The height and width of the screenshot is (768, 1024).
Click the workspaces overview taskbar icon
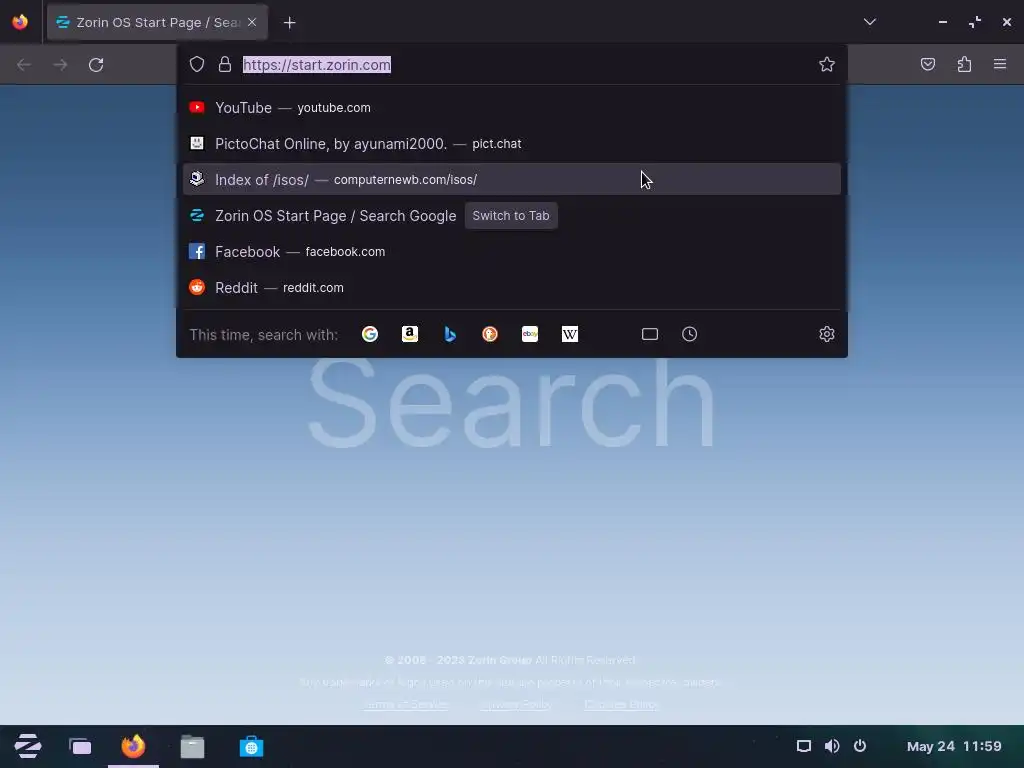point(80,746)
